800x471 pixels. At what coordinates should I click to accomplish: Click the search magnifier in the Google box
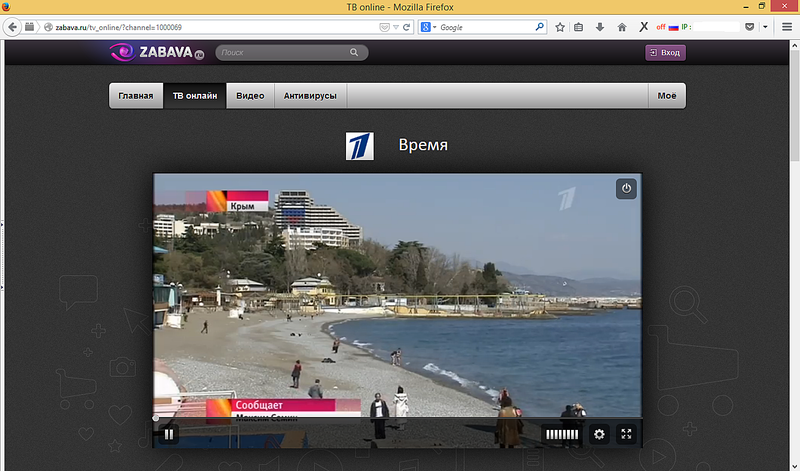tap(539, 27)
